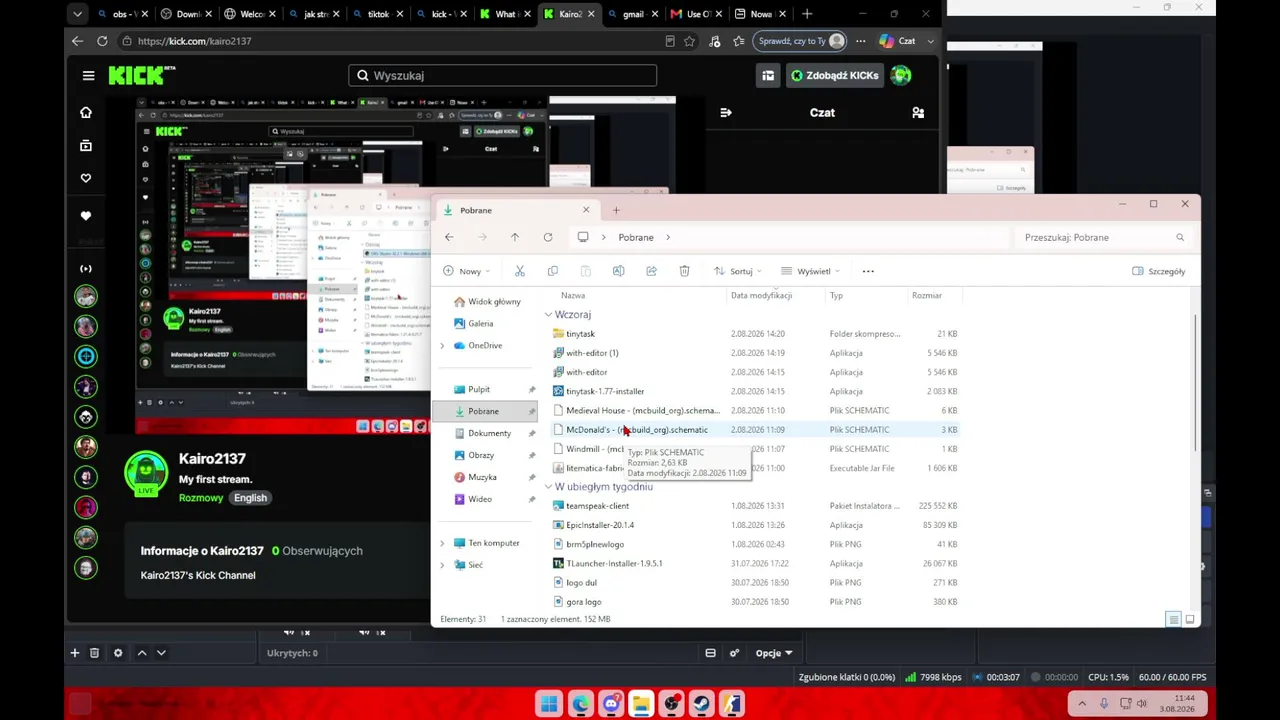
Task: Click the English language tag
Action: click(250, 498)
